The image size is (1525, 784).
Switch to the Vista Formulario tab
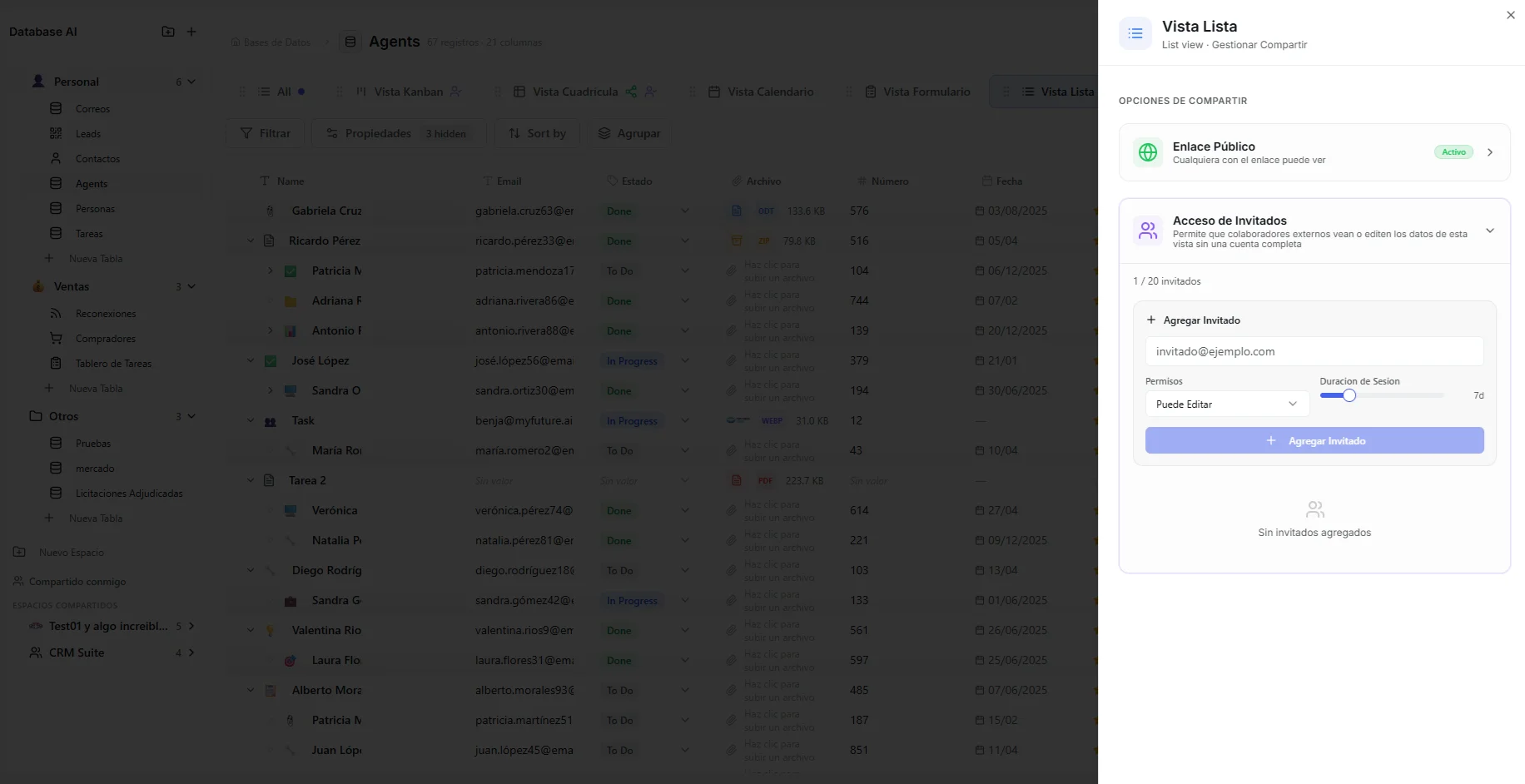926,92
